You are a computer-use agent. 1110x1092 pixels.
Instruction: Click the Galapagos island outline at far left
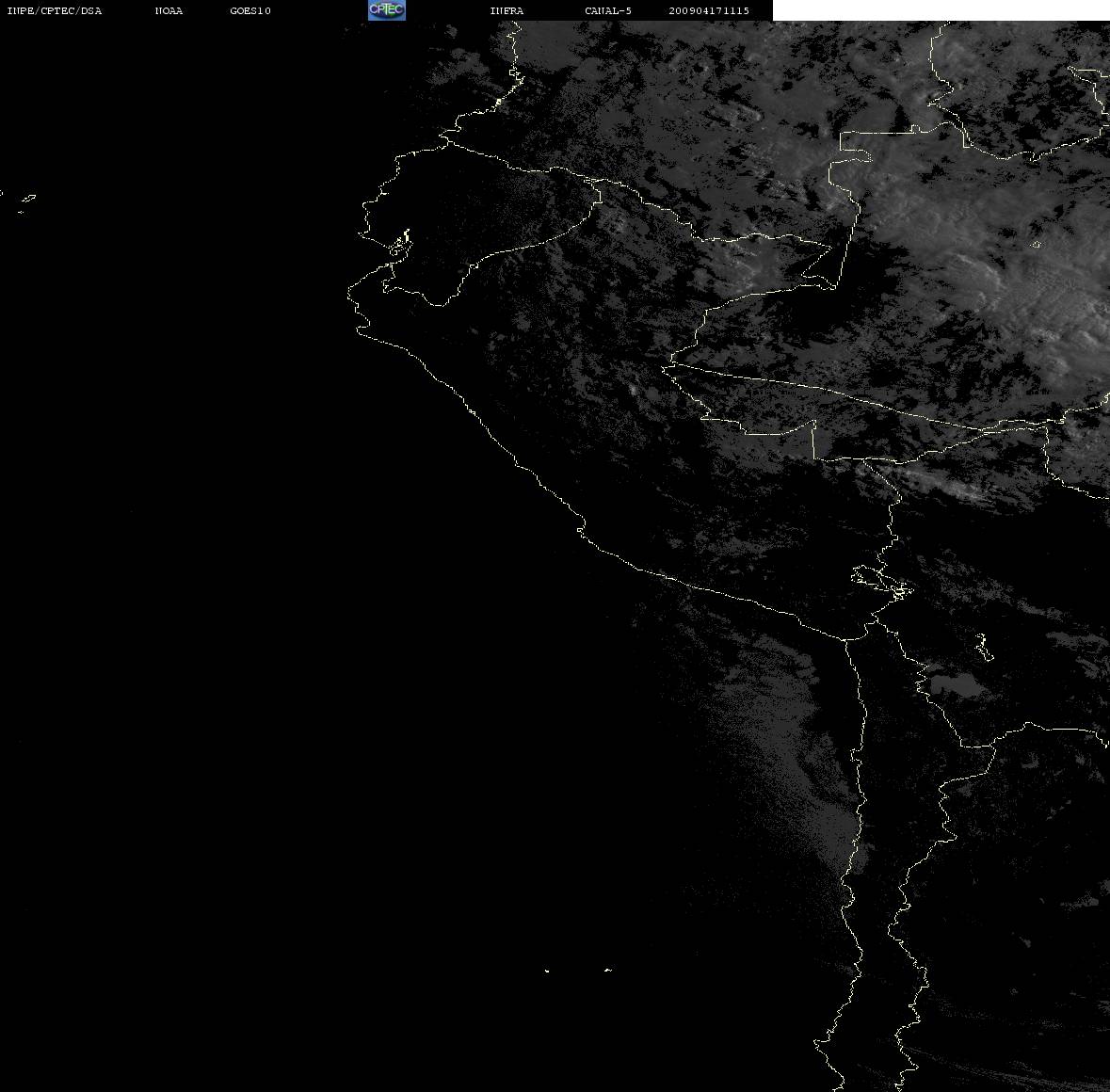28,198
